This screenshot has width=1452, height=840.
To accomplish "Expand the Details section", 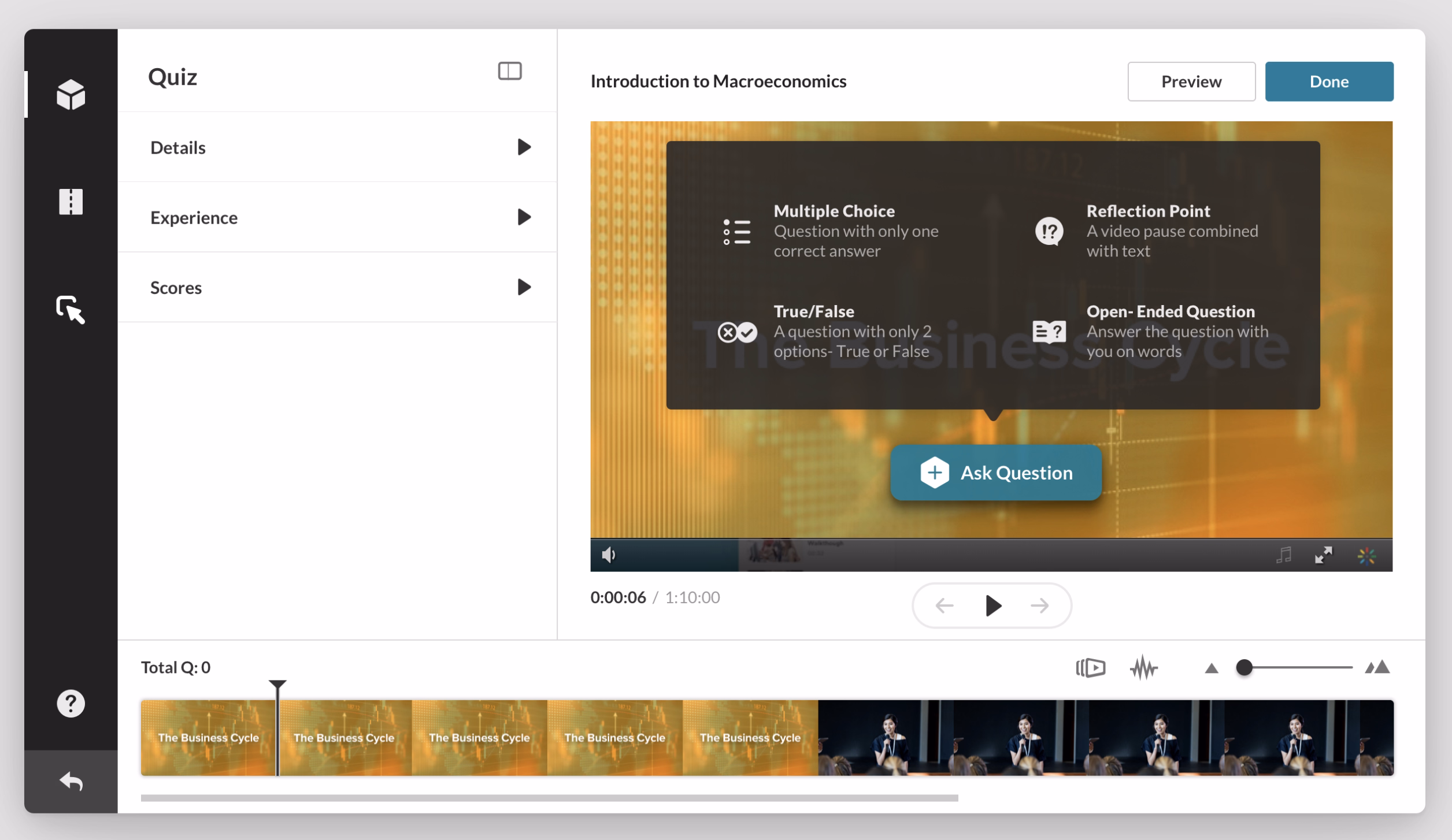I will (337, 147).
